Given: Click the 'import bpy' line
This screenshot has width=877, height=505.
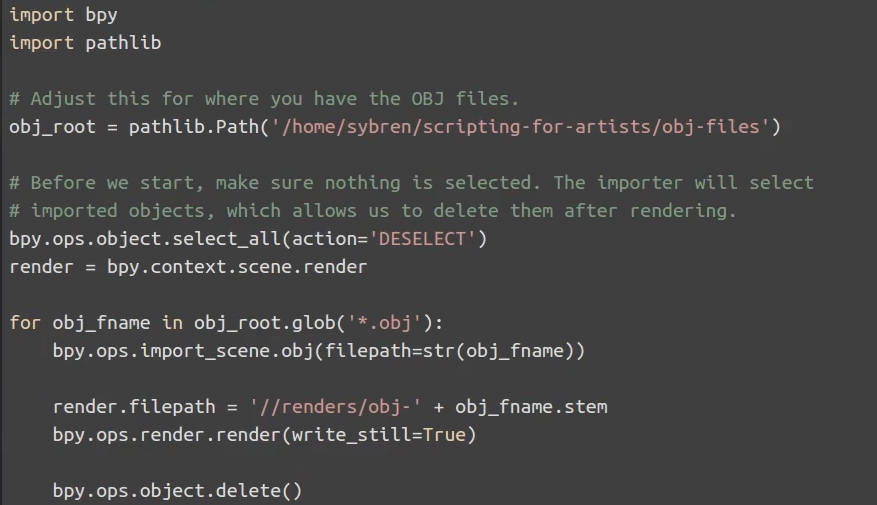Looking at the screenshot, I should [x=63, y=15].
